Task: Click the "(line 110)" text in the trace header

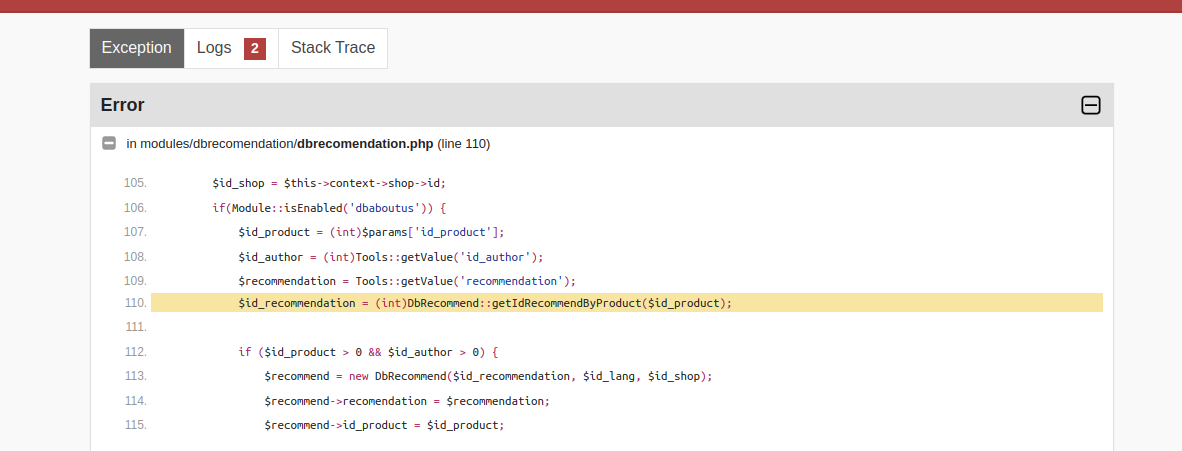Action: coord(463,144)
